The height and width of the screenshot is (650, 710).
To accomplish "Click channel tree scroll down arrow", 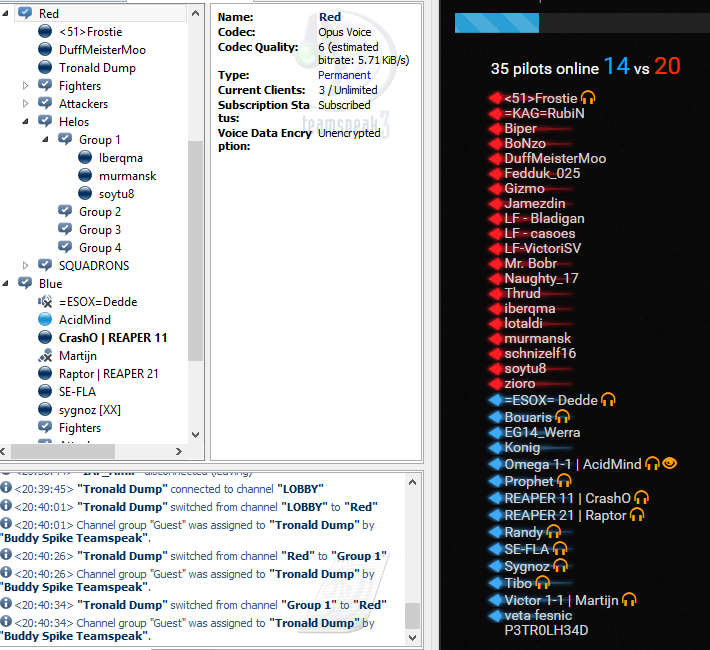I will (196, 435).
